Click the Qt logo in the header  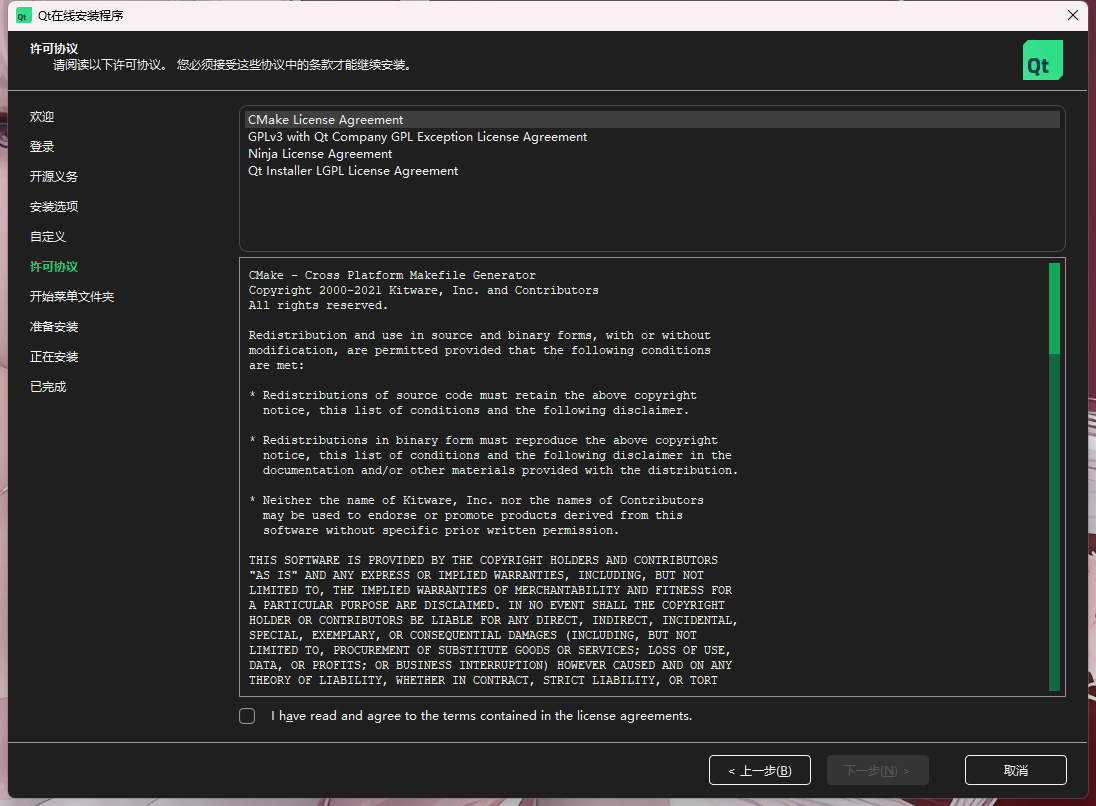click(1042, 60)
